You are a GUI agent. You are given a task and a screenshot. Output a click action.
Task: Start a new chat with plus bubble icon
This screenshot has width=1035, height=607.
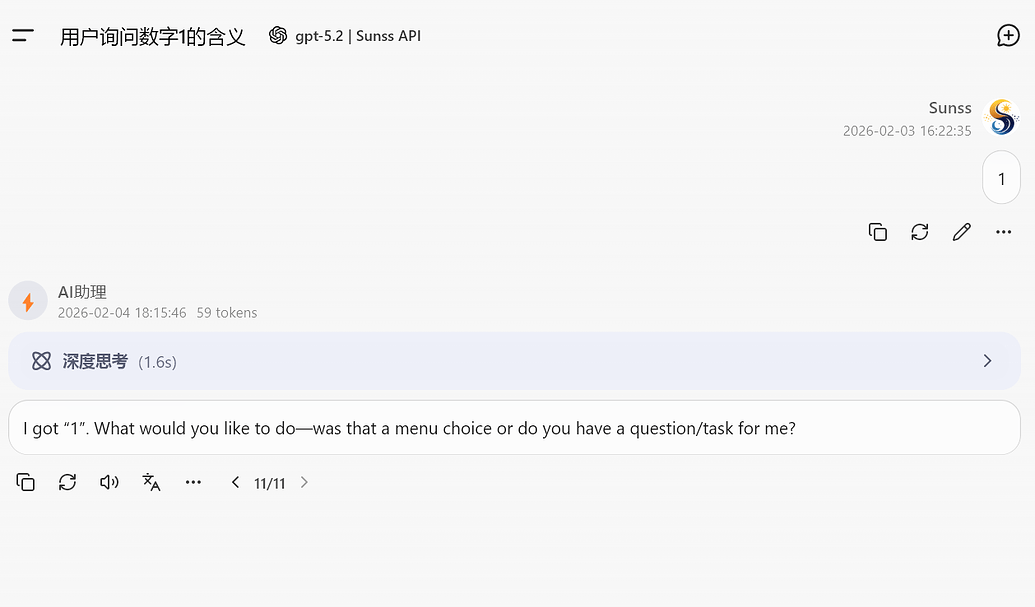point(1008,36)
